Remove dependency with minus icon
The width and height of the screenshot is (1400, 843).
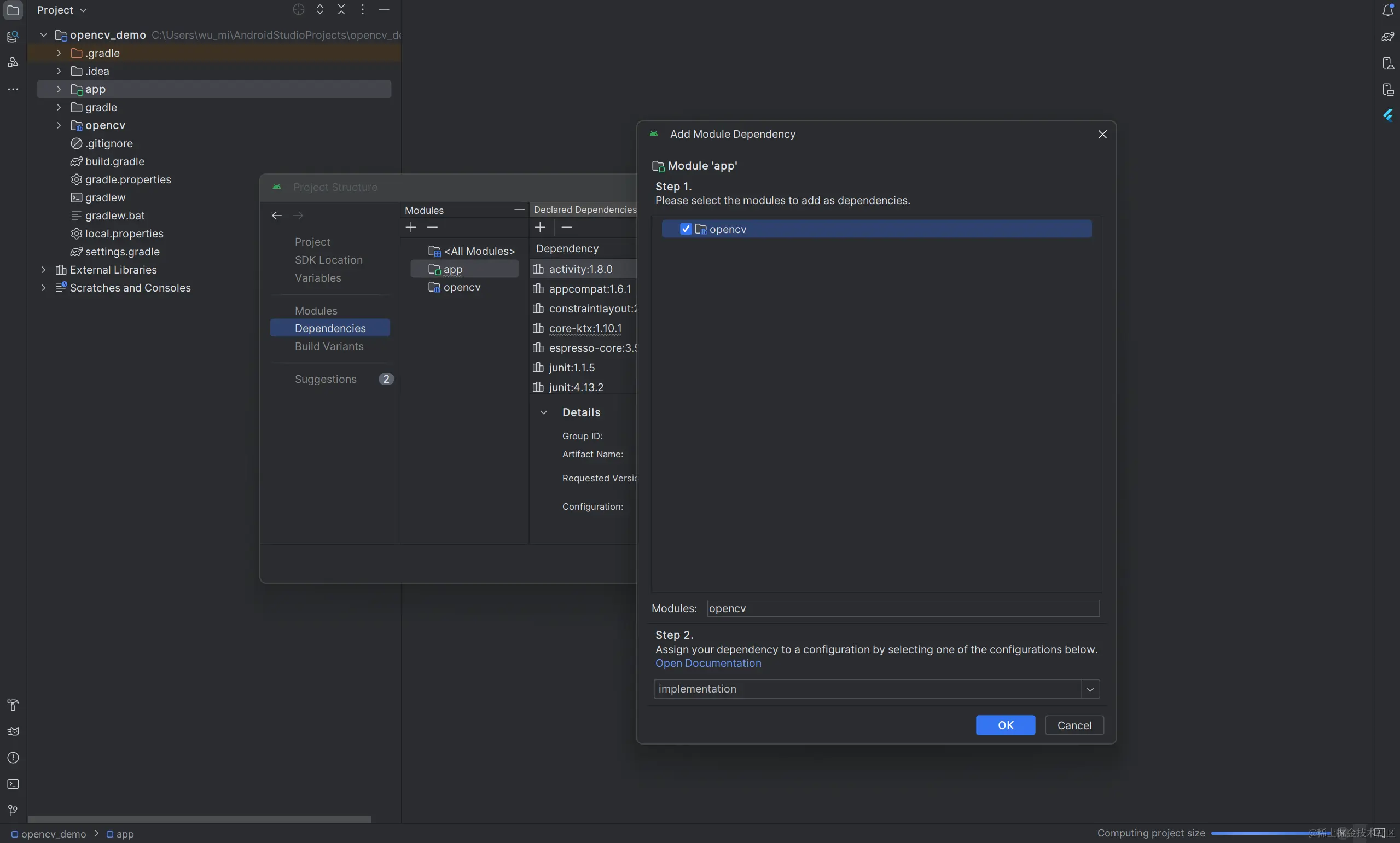point(567,227)
